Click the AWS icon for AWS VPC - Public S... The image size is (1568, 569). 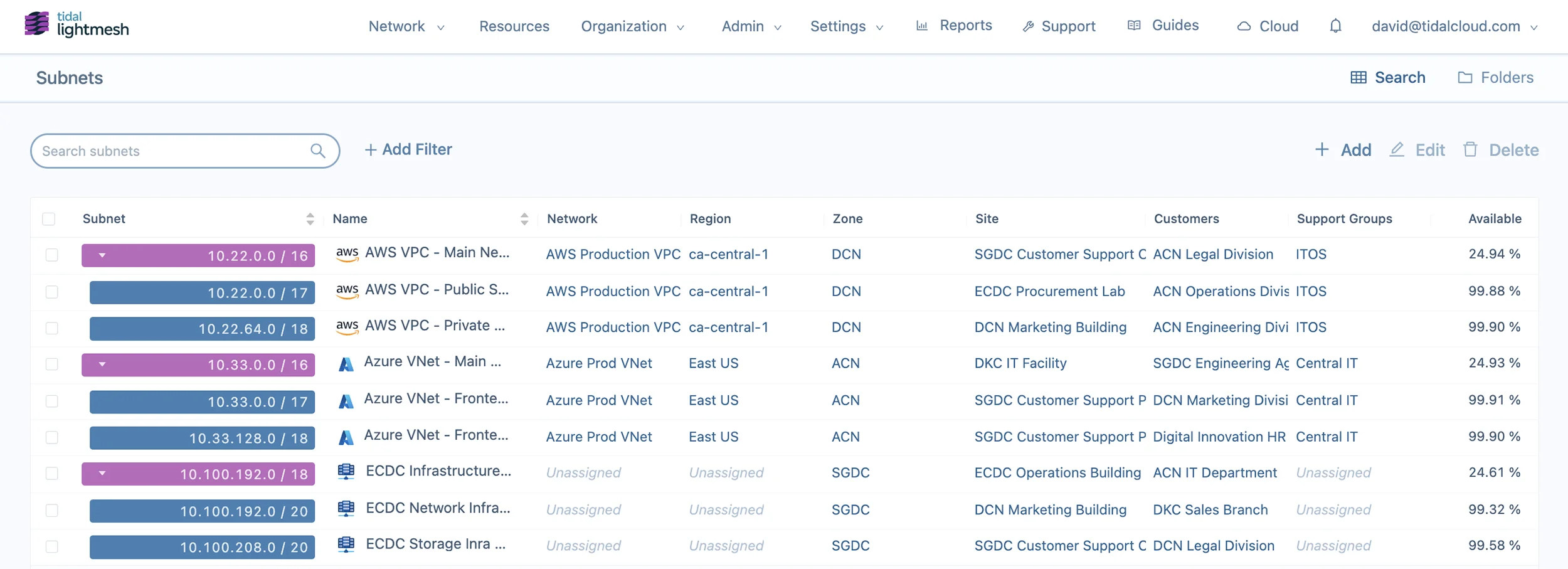(x=347, y=291)
